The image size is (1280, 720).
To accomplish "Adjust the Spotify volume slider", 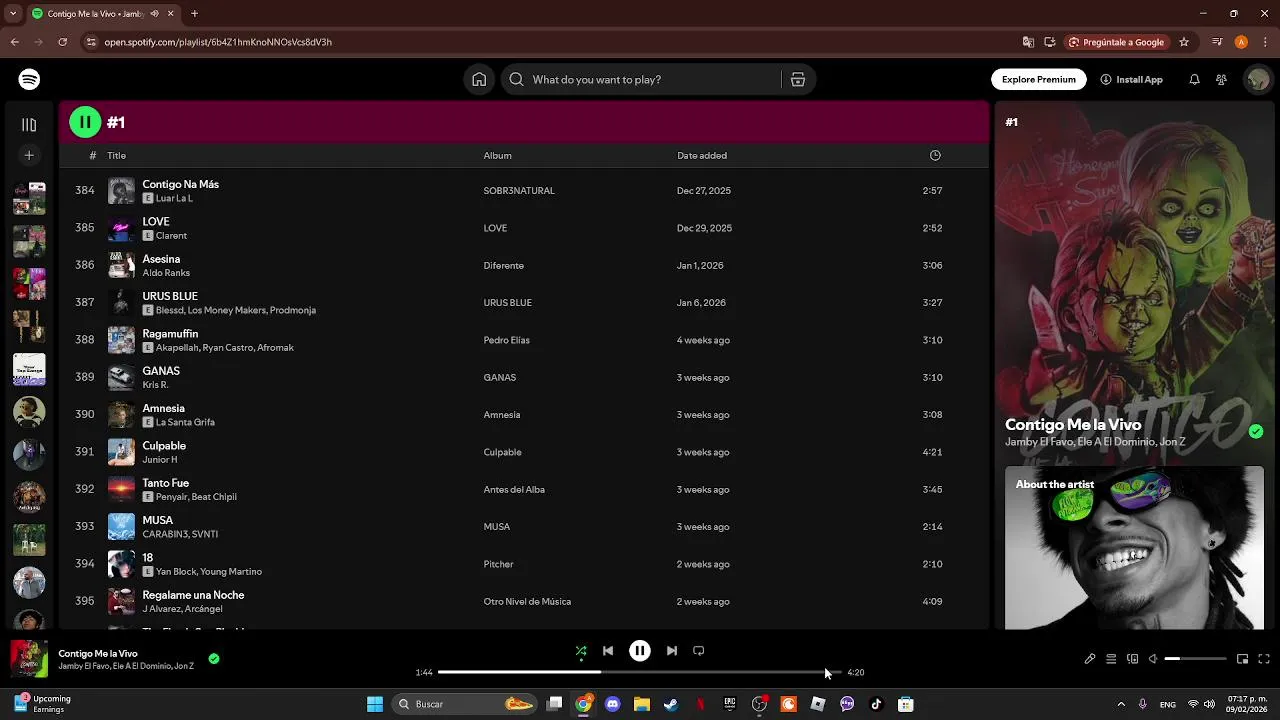I will 1195,659.
